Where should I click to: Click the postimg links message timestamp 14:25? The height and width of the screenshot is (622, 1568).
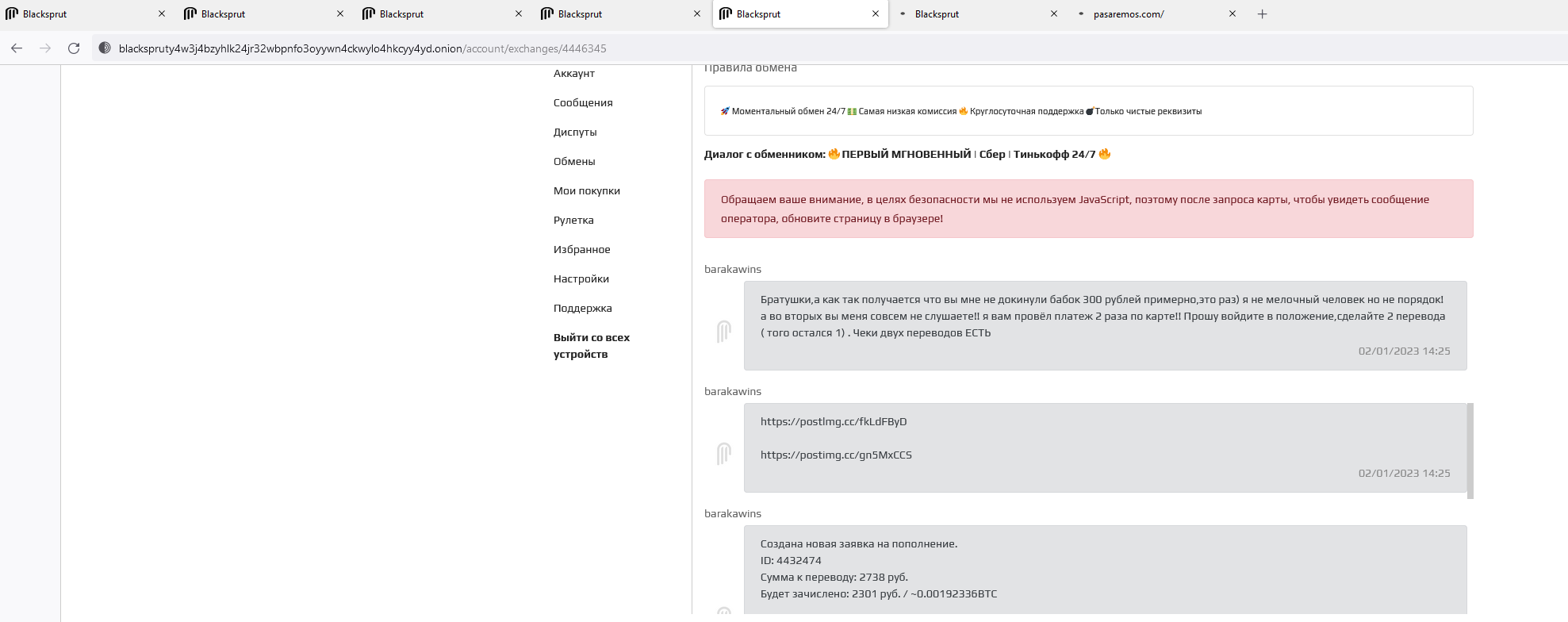tap(1404, 473)
